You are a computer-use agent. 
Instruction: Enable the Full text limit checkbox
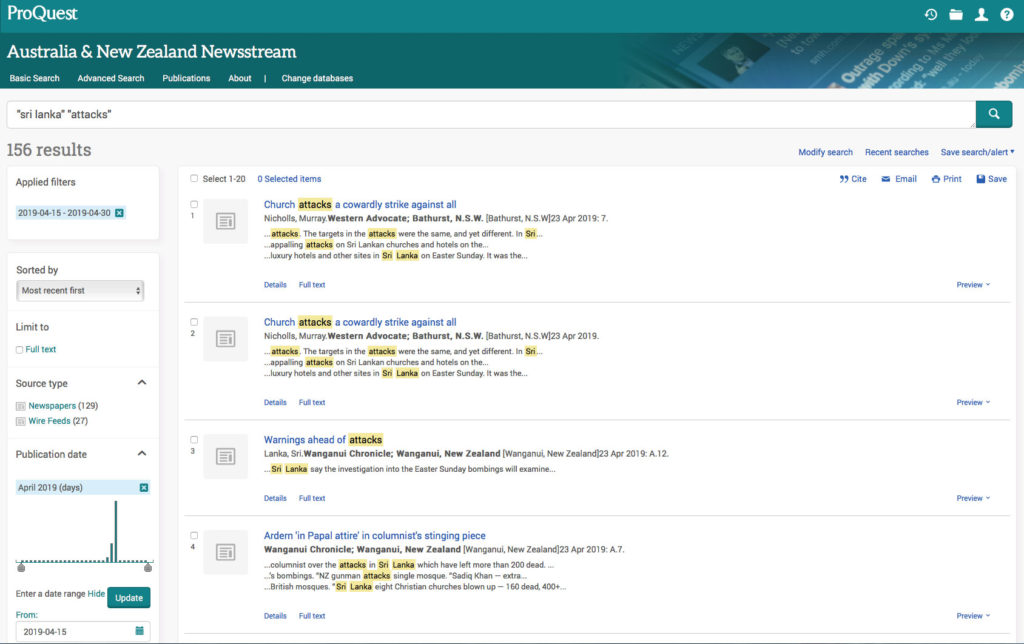20,350
